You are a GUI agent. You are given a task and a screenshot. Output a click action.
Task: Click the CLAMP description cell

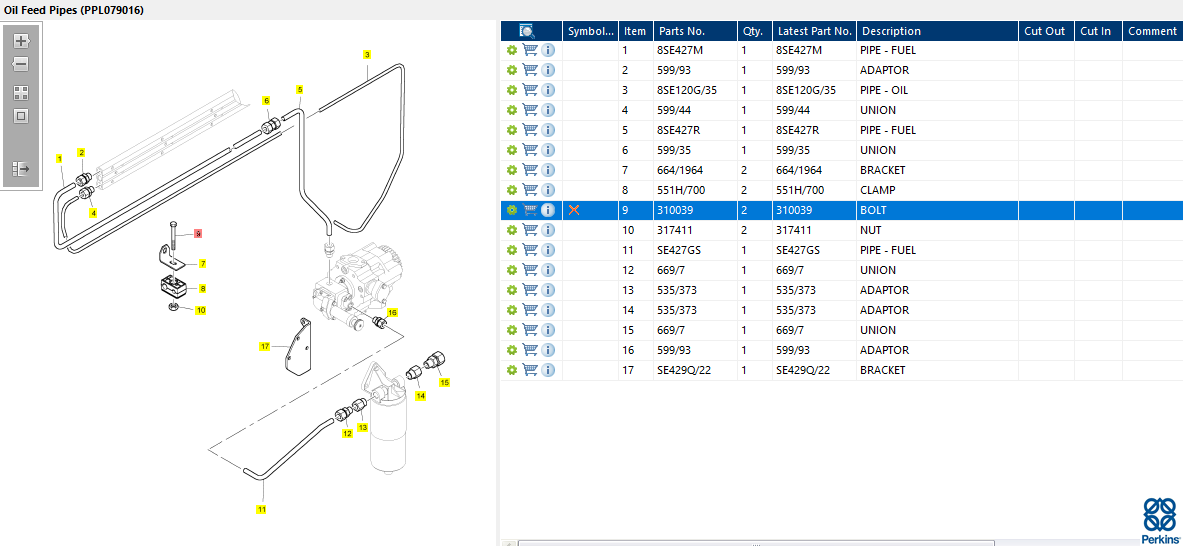(937, 190)
